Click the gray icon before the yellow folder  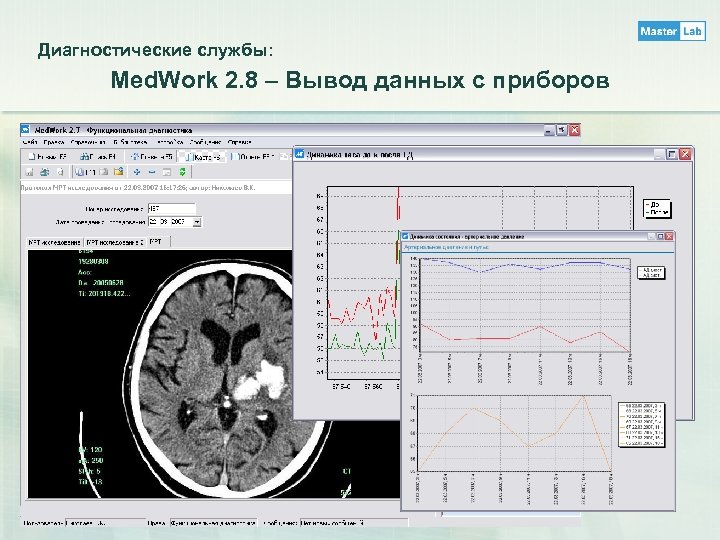pyautogui.click(x=104, y=172)
